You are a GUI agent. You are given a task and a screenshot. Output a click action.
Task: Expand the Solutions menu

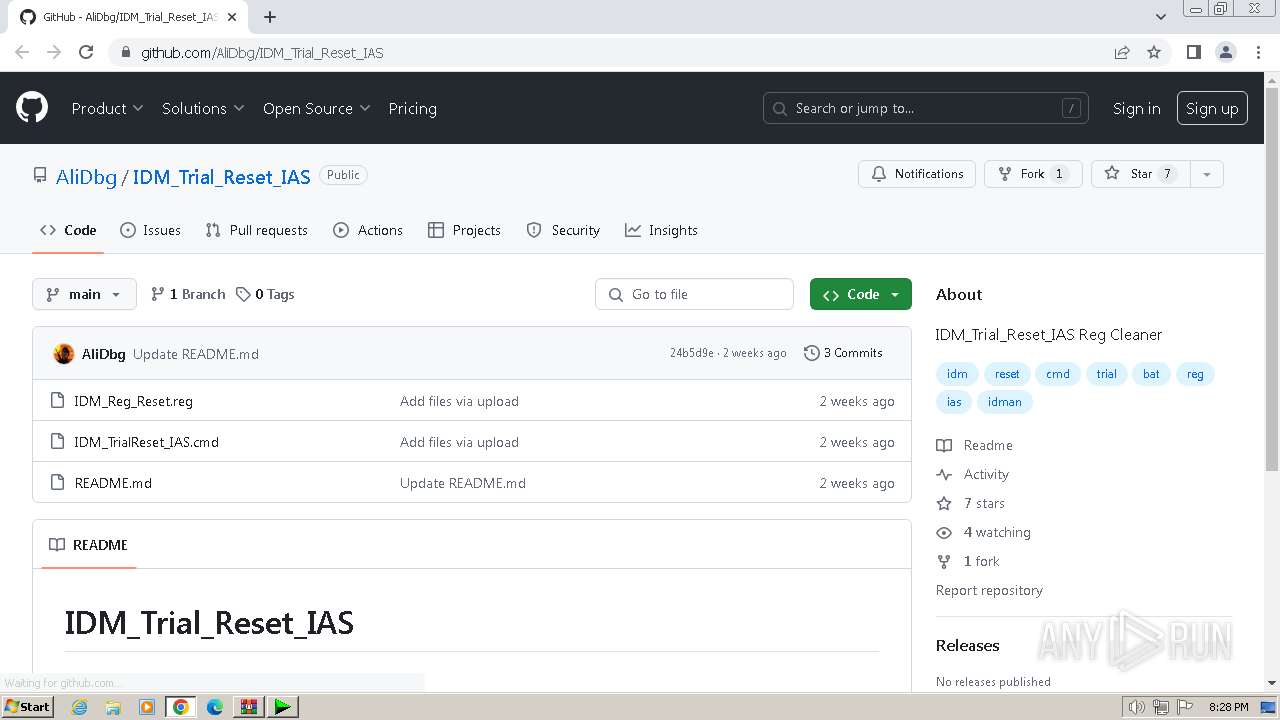[x=203, y=108]
